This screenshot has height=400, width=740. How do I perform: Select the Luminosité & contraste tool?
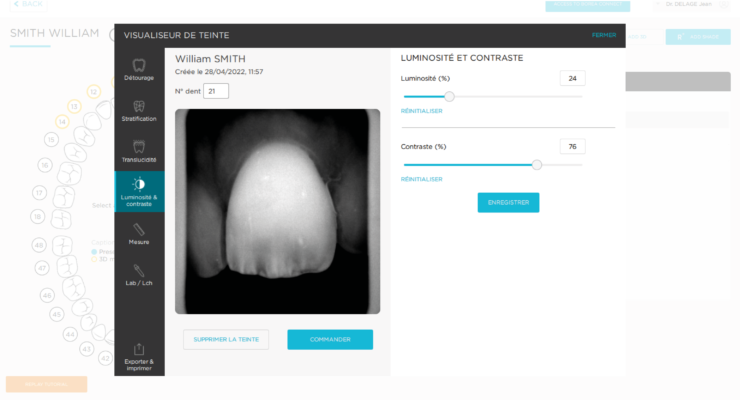(x=139, y=192)
